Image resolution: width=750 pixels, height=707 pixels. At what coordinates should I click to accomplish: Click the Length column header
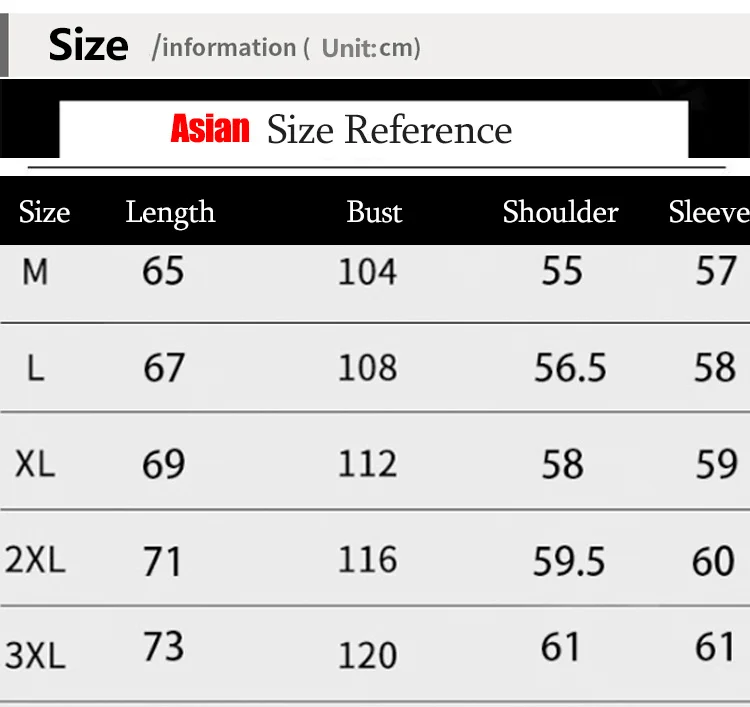pos(170,213)
